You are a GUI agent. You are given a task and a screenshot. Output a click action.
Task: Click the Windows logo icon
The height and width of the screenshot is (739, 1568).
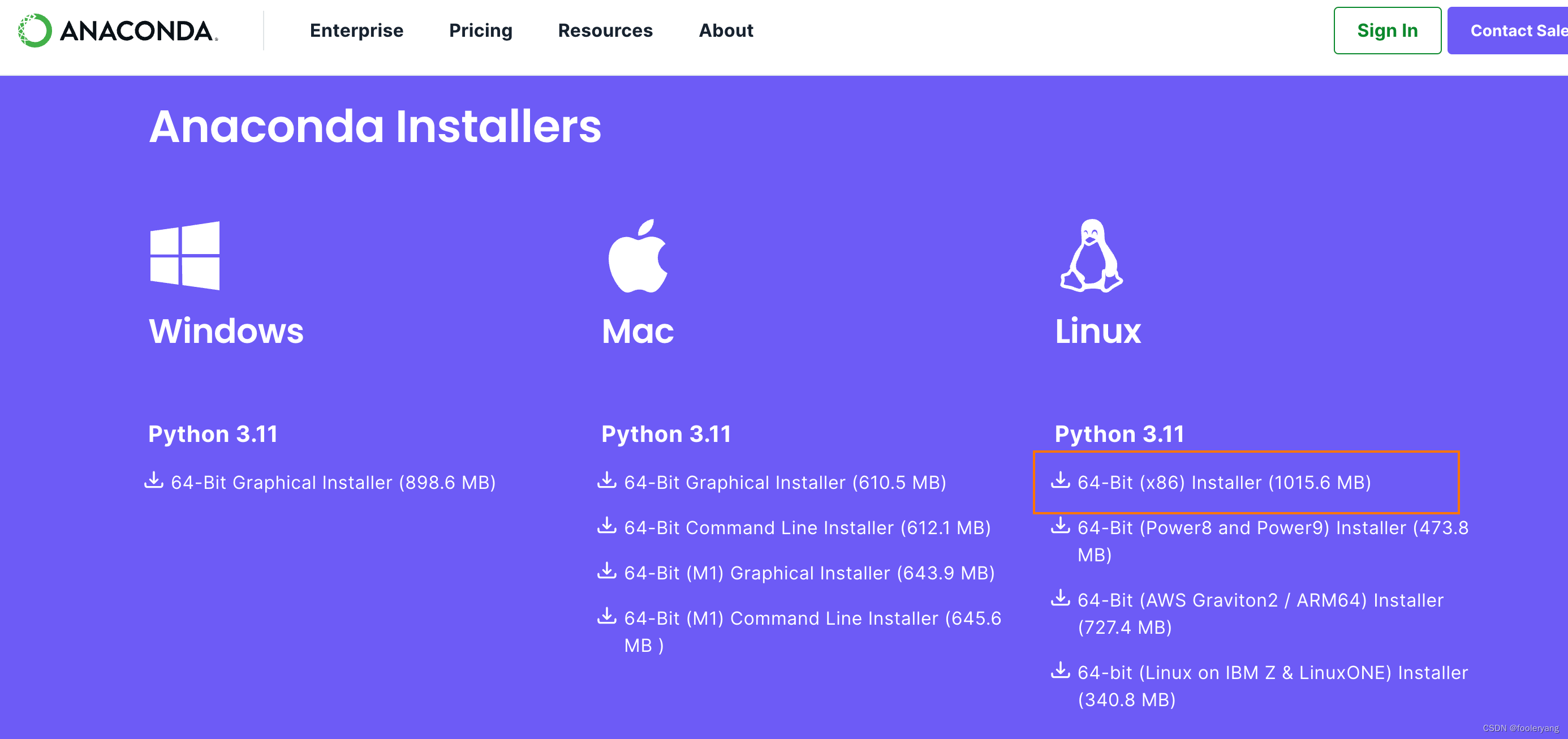pos(184,256)
